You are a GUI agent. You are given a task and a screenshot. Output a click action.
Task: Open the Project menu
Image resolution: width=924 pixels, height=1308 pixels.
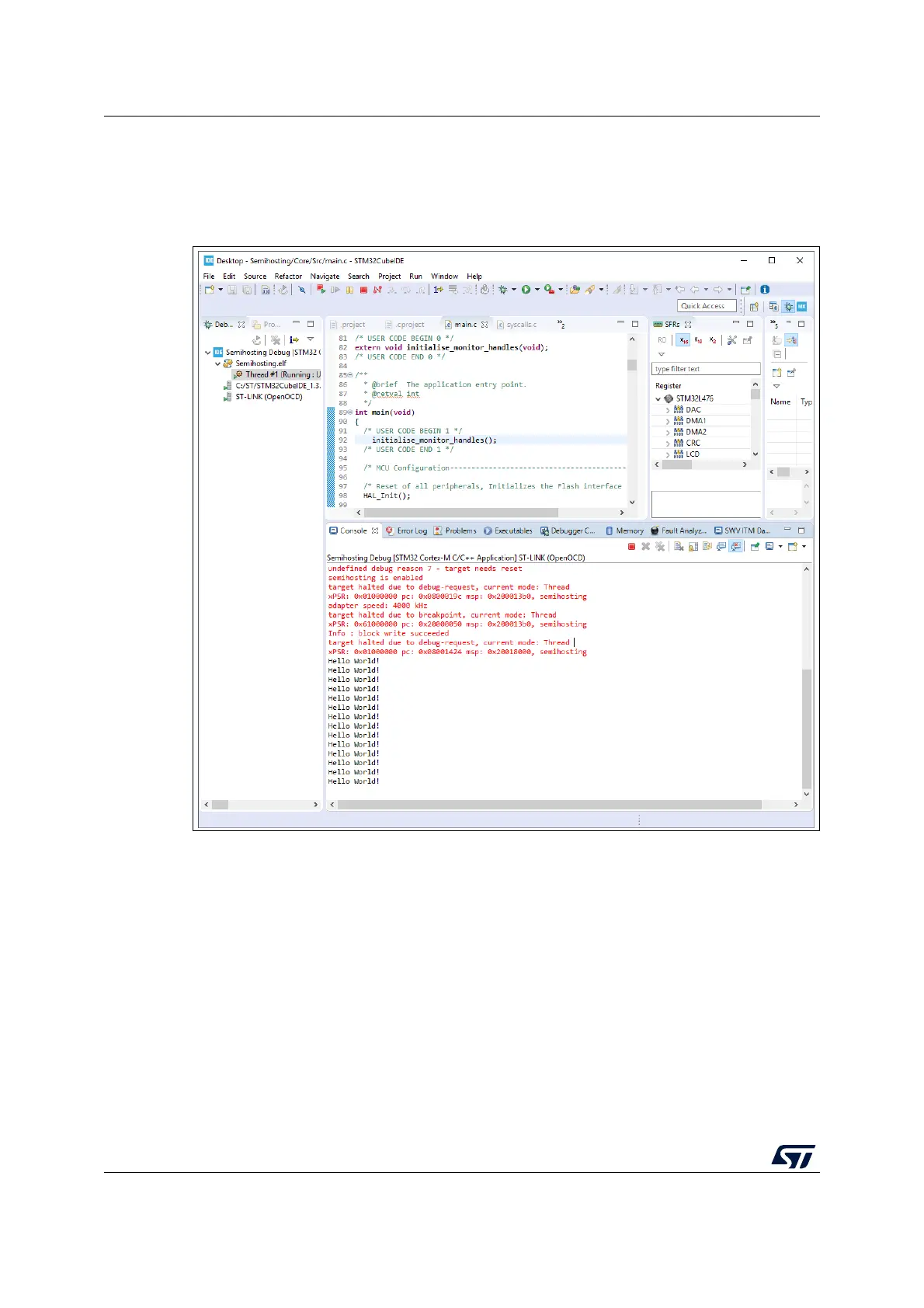pyautogui.click(x=390, y=276)
